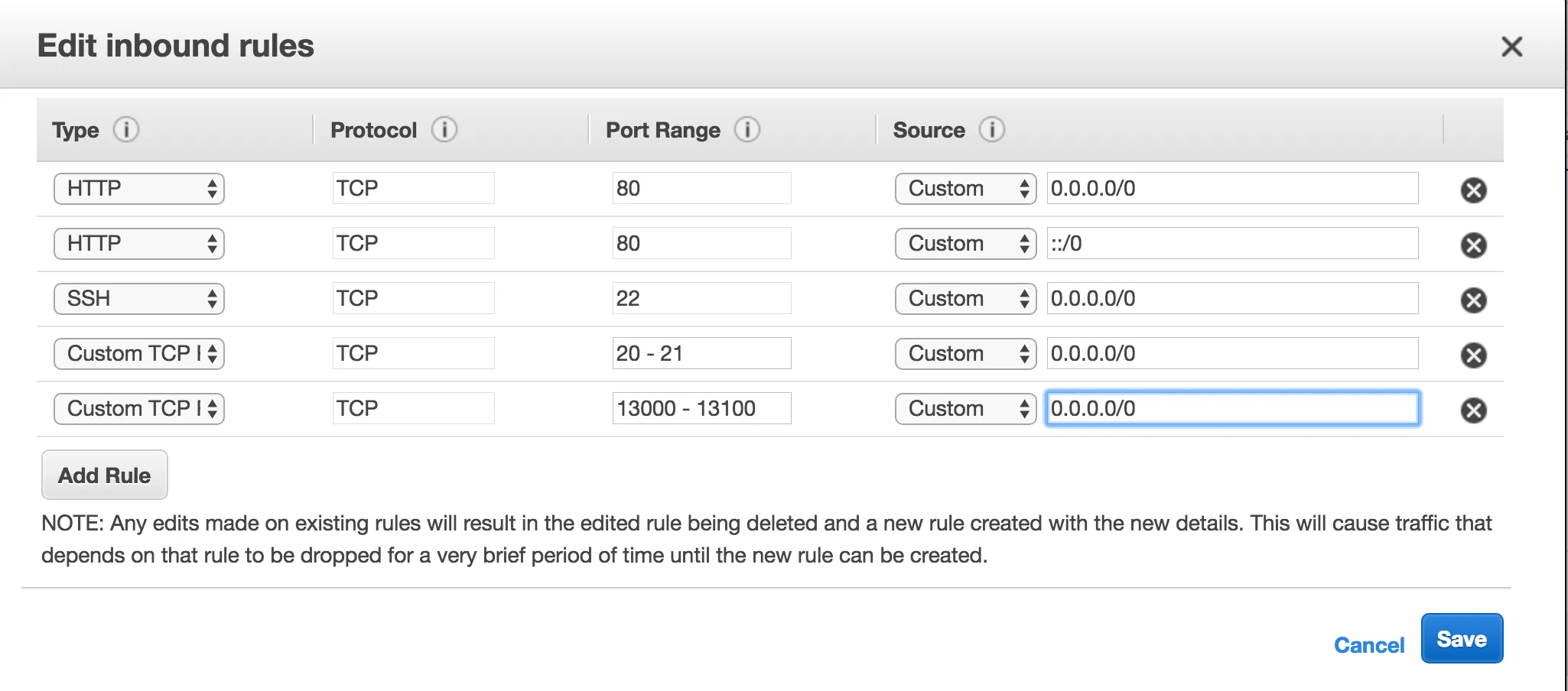1568x691 pixels.
Task: Click the info icon next to Source
Action: 992,130
